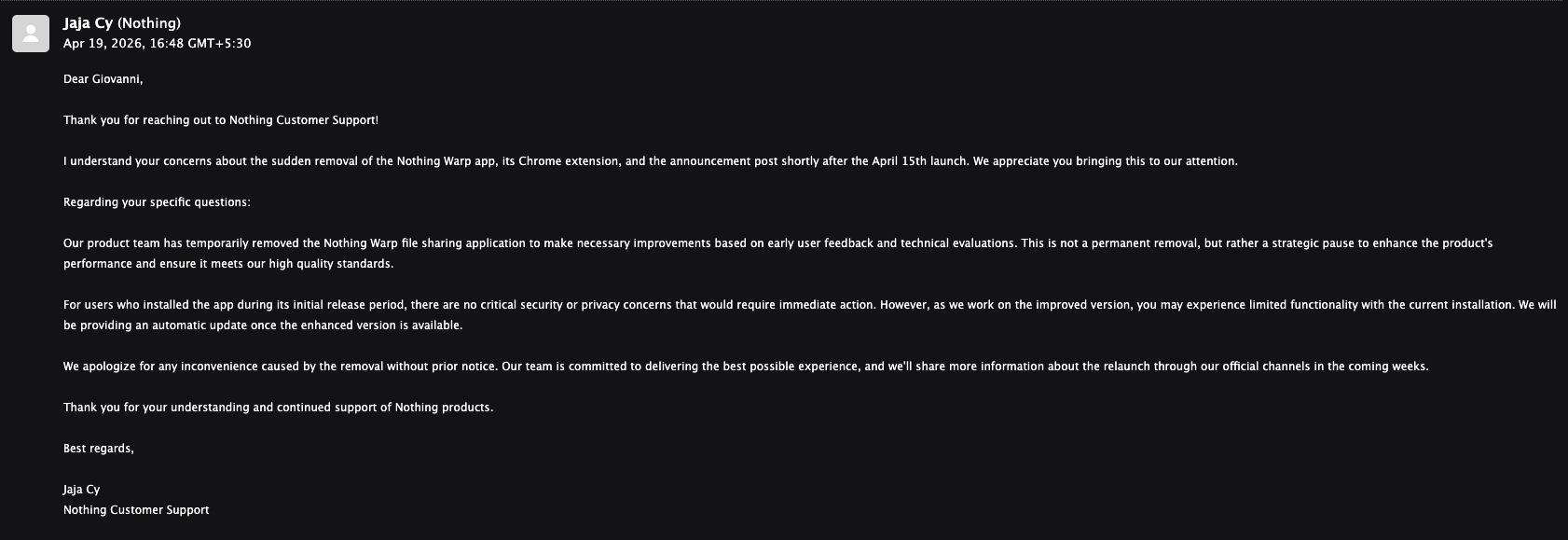Click the sender's avatar icon
Screen dimensions: 1568x540
[31, 35]
